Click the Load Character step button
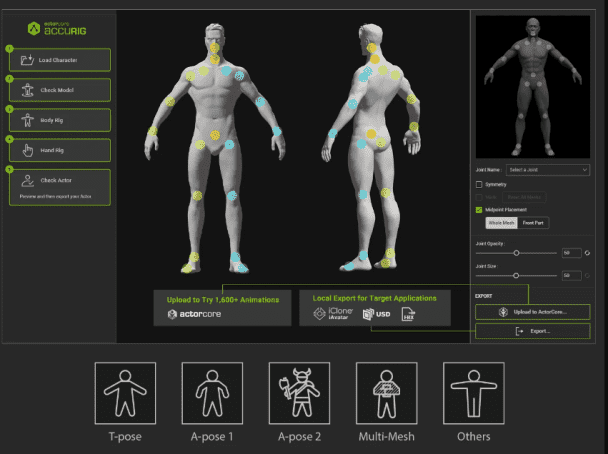The width and height of the screenshot is (608, 454). (60, 60)
